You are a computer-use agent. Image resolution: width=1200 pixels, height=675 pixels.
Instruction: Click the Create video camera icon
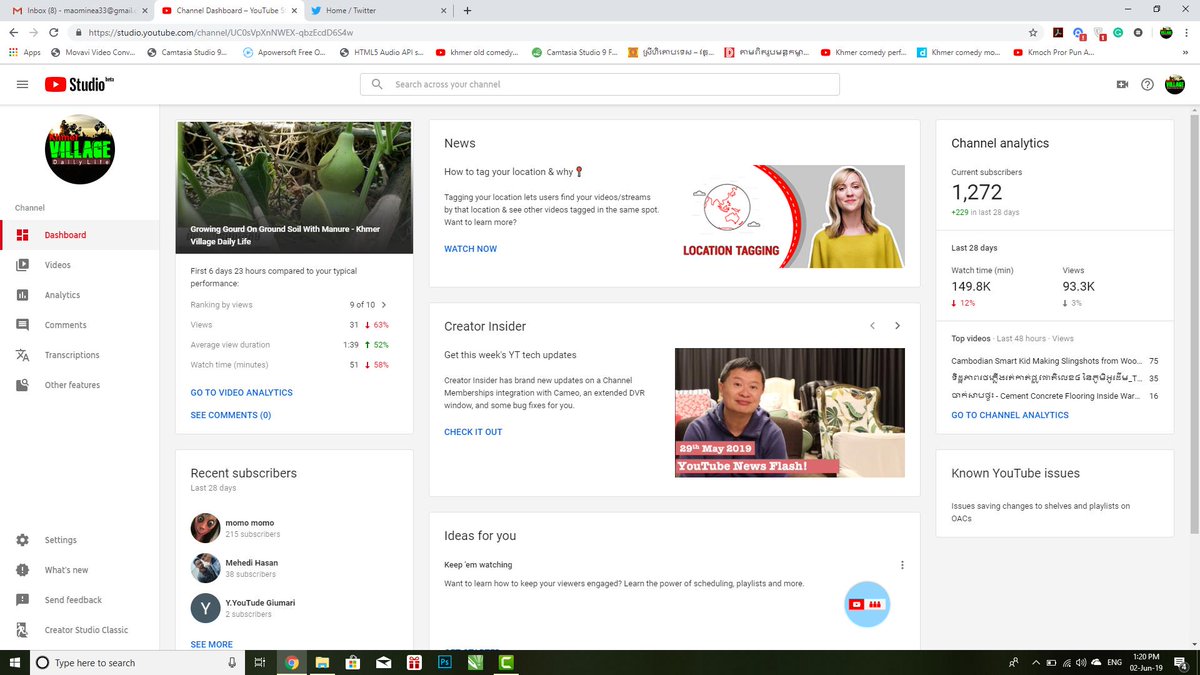coord(1122,85)
